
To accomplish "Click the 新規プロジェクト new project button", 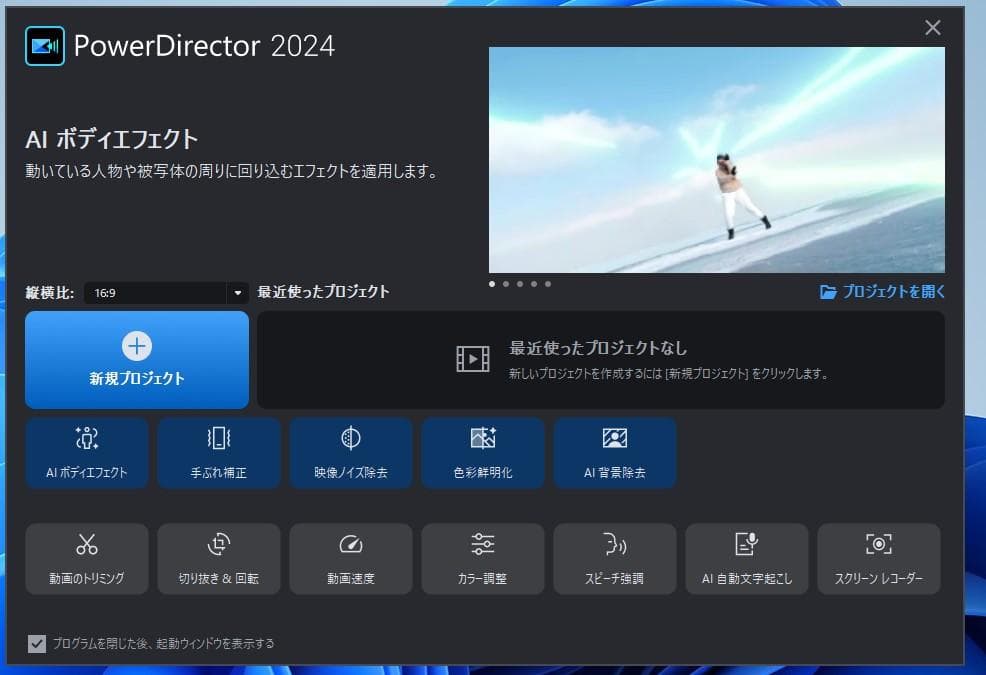I will [137, 360].
